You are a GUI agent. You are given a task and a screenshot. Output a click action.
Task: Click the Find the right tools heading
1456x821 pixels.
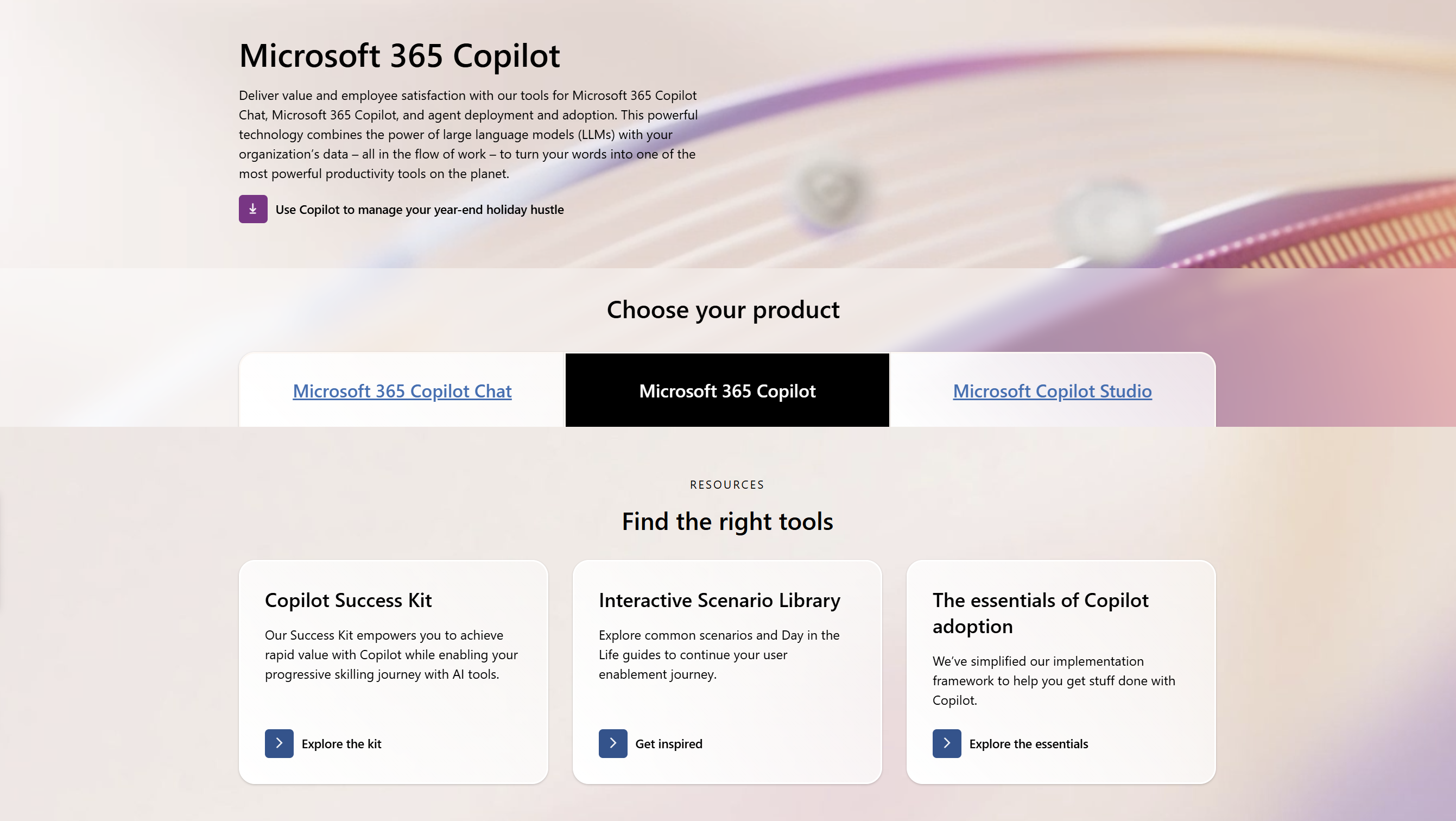tap(727, 521)
